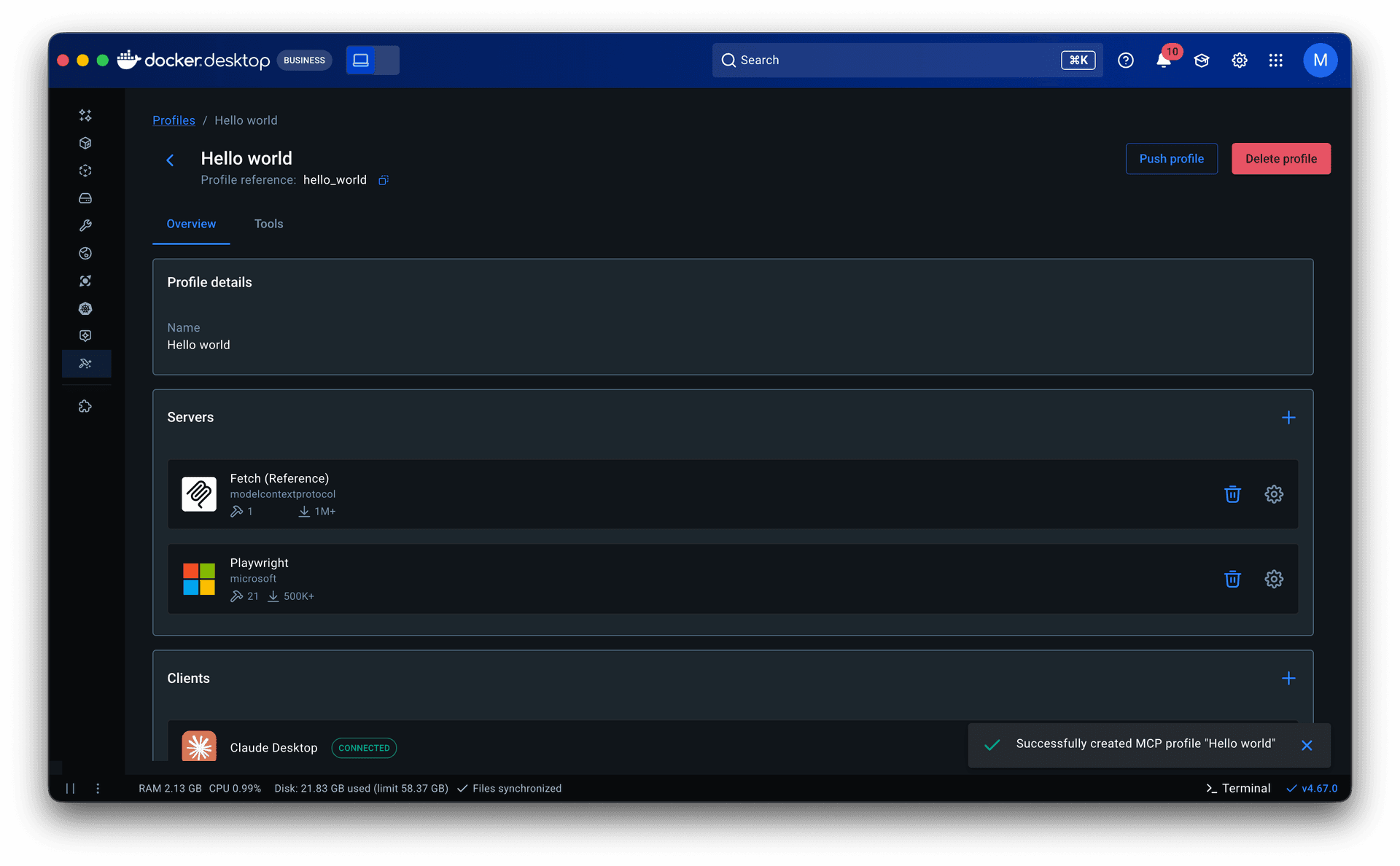Open Volumes icon in sidebar

coord(85,198)
